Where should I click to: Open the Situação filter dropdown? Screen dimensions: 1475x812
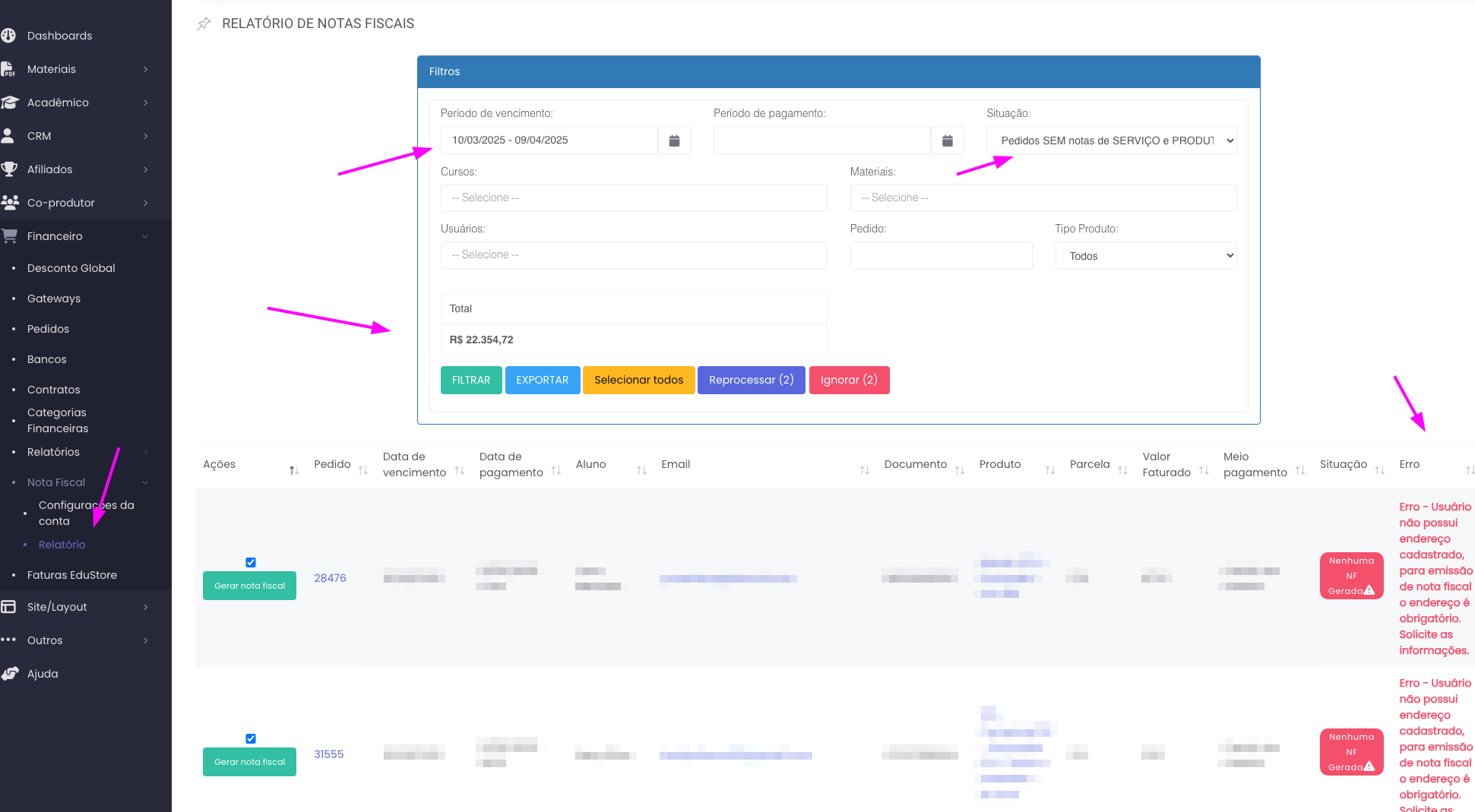1111,141
